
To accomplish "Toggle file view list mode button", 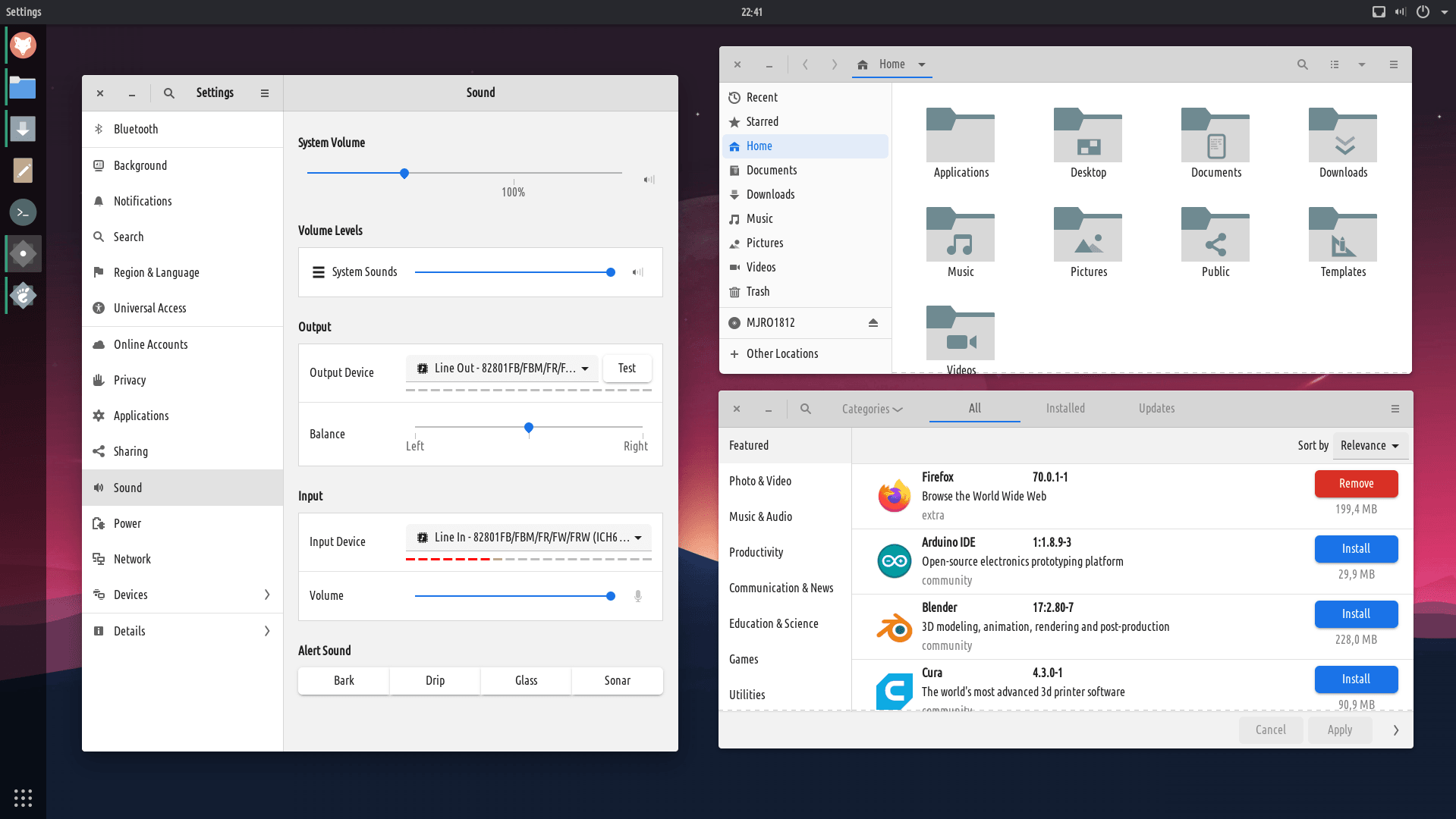I will [x=1334, y=64].
